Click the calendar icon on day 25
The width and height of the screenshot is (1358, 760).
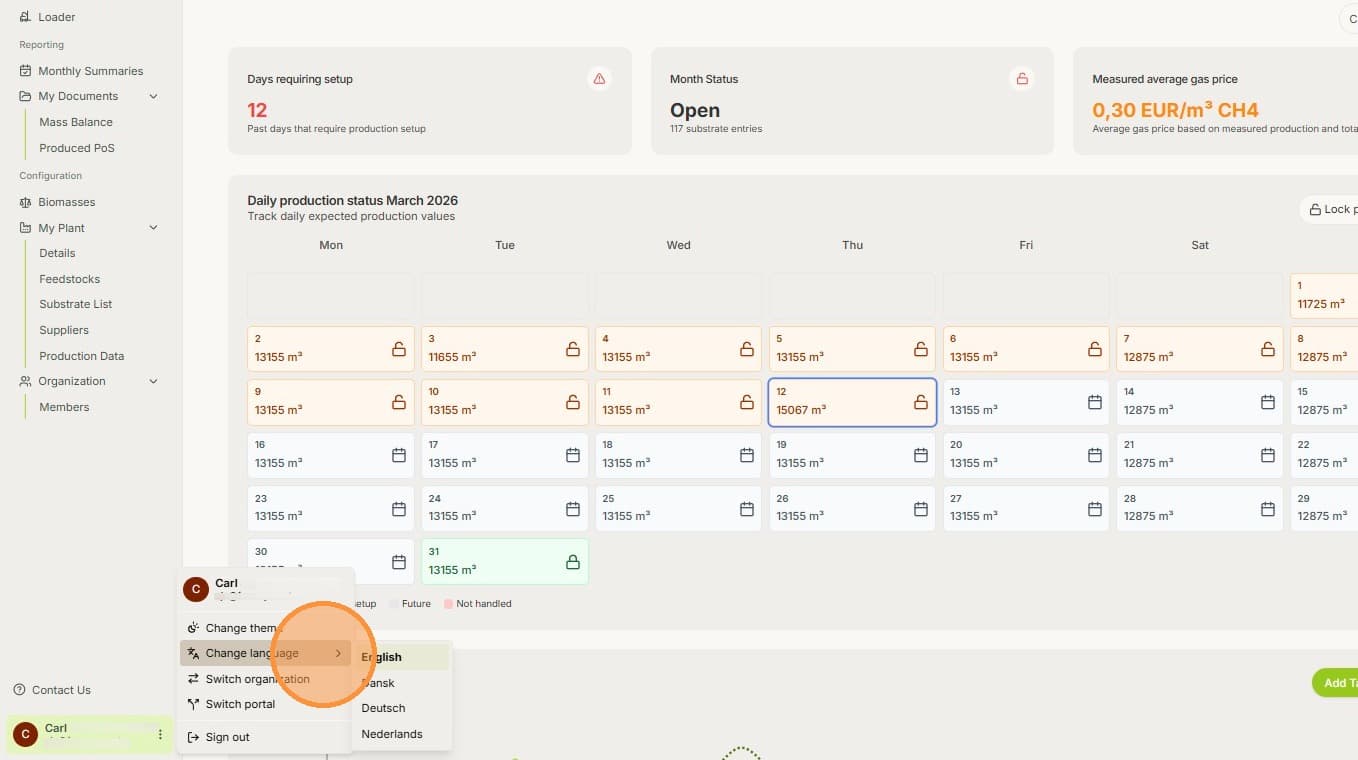(x=747, y=509)
